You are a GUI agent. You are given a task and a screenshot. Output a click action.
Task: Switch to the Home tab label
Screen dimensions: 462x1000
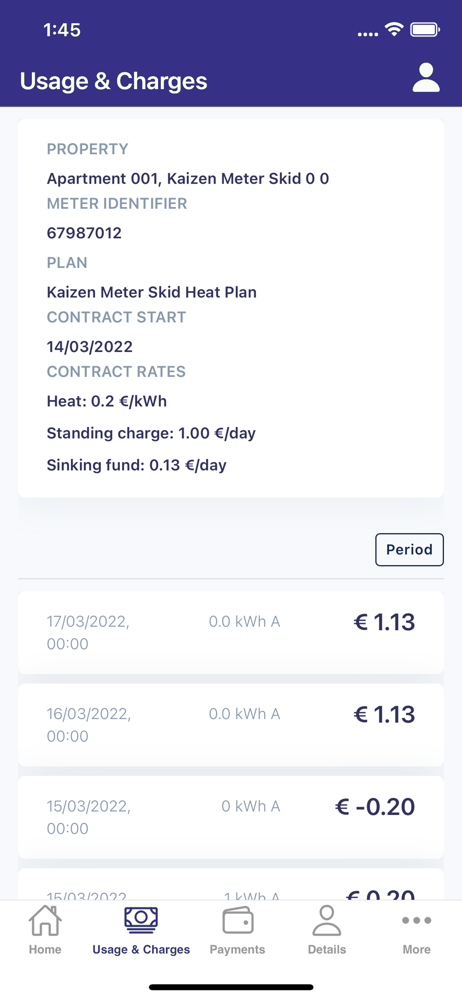click(x=45, y=949)
